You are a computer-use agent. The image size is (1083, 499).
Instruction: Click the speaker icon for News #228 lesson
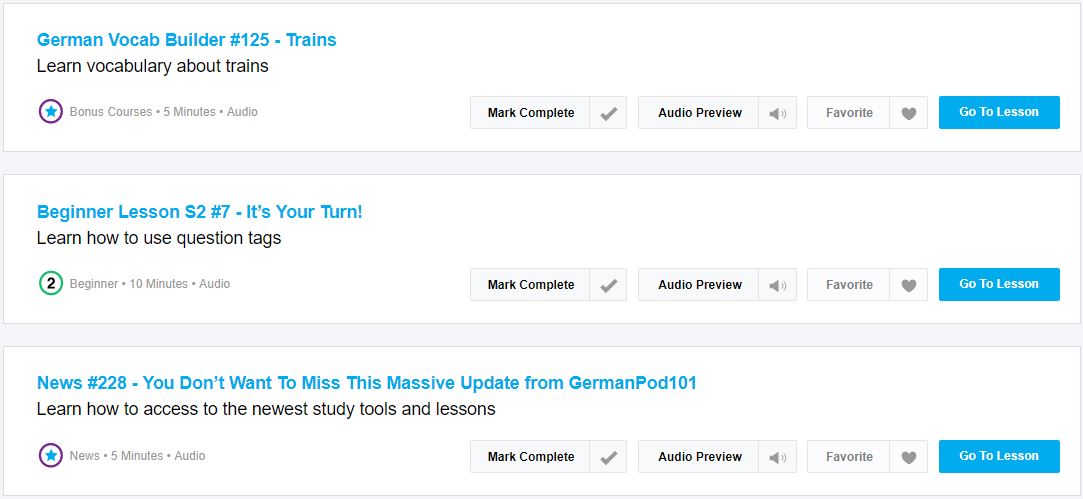[778, 458]
